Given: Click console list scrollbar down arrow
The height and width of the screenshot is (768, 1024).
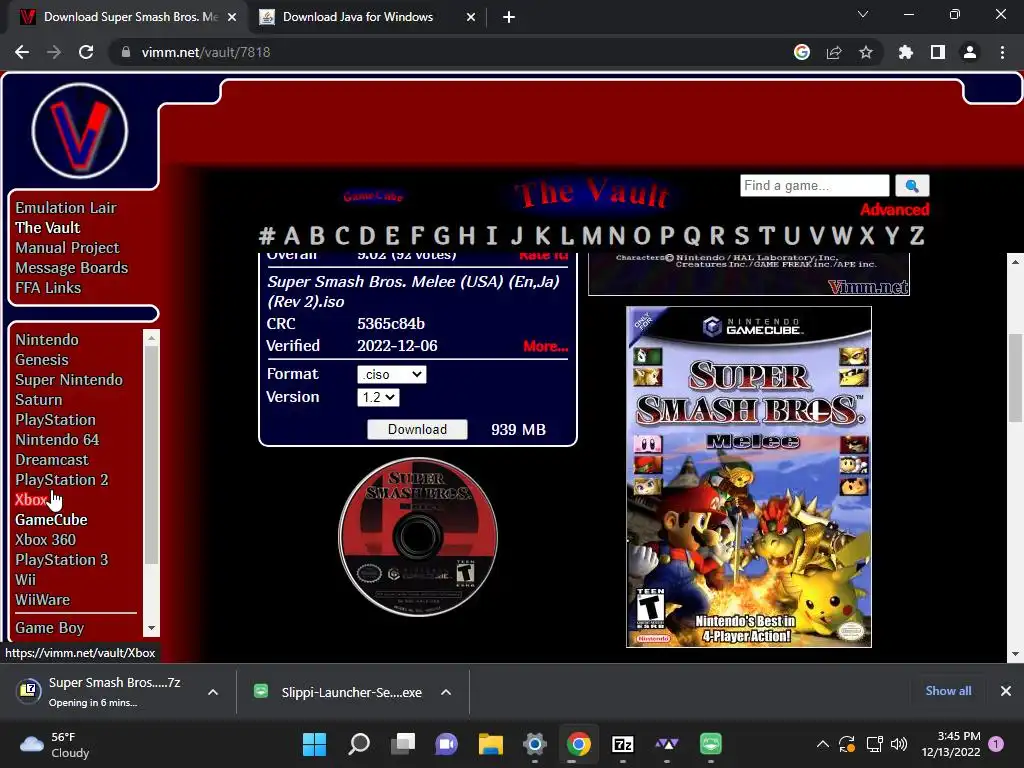Looking at the screenshot, I should tap(152, 628).
